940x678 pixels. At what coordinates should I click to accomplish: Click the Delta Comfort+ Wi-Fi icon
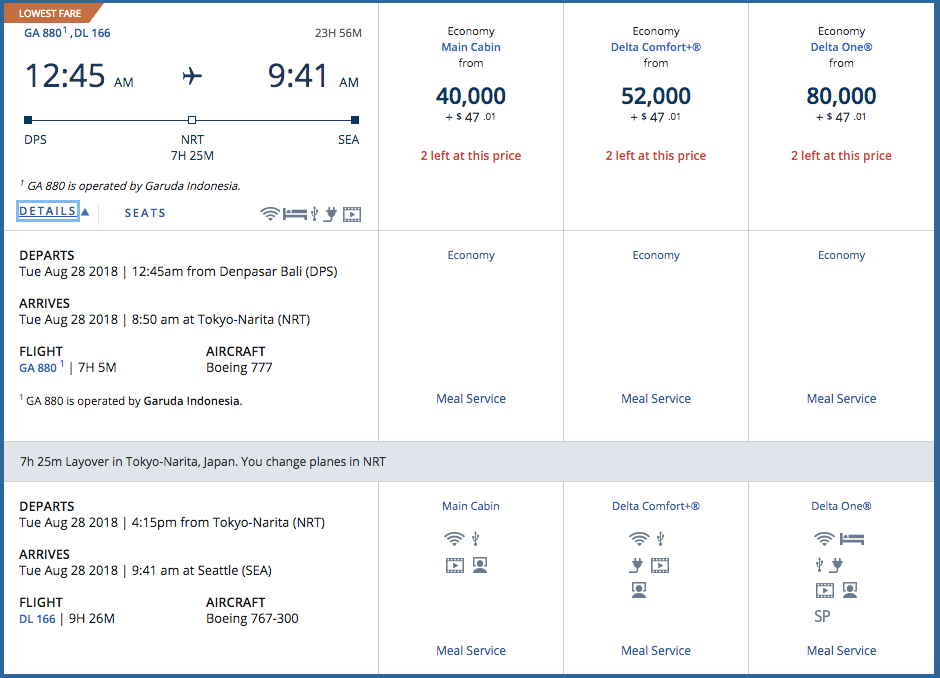[x=638, y=540]
